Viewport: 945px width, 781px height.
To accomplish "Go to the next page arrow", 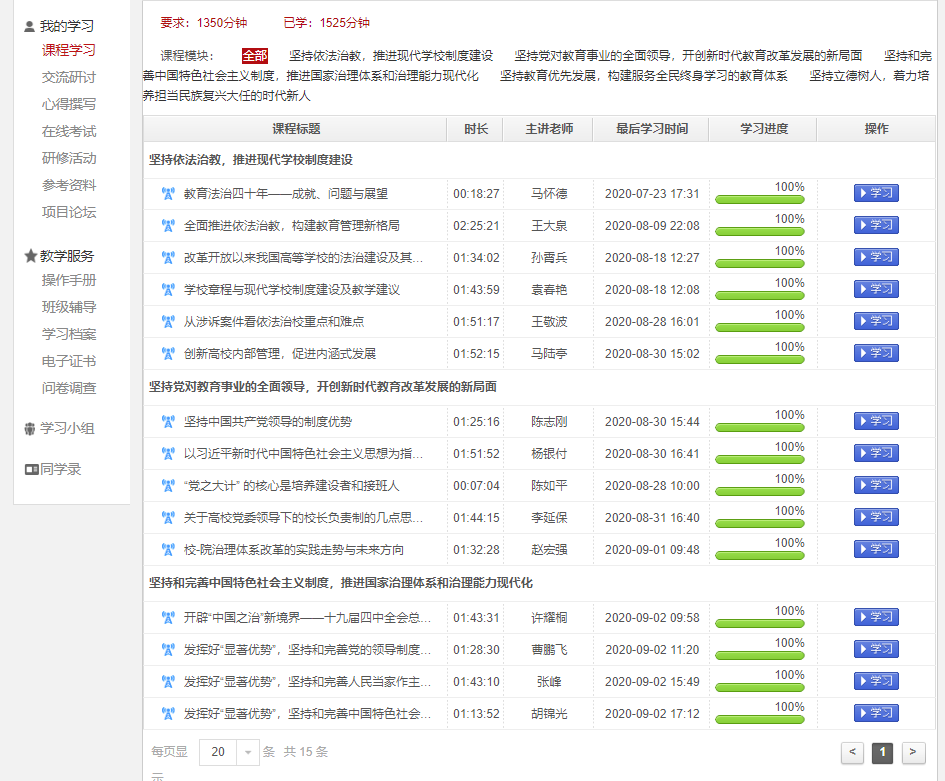I will (913, 752).
